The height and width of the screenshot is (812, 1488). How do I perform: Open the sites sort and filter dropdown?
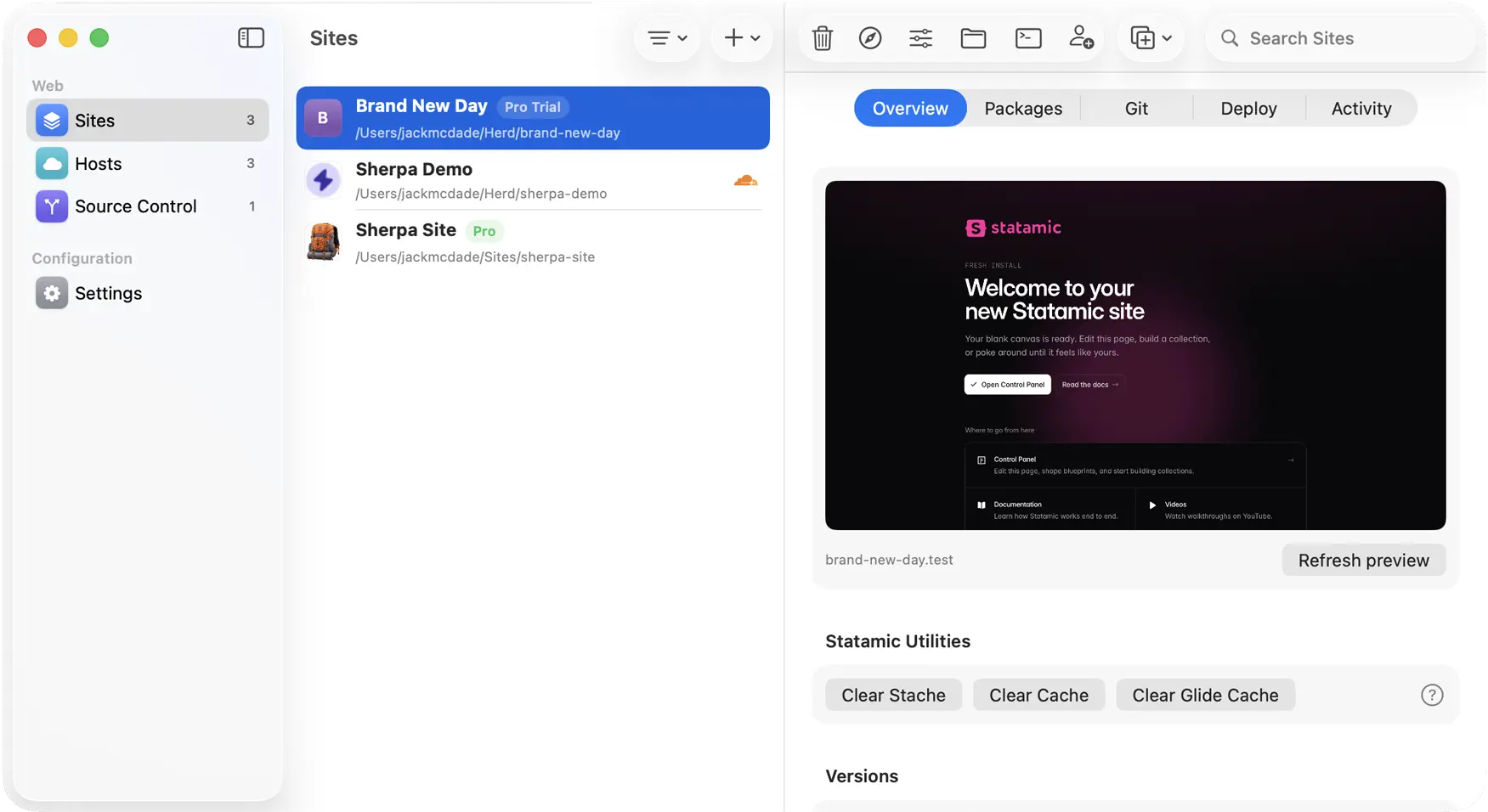[x=667, y=38]
